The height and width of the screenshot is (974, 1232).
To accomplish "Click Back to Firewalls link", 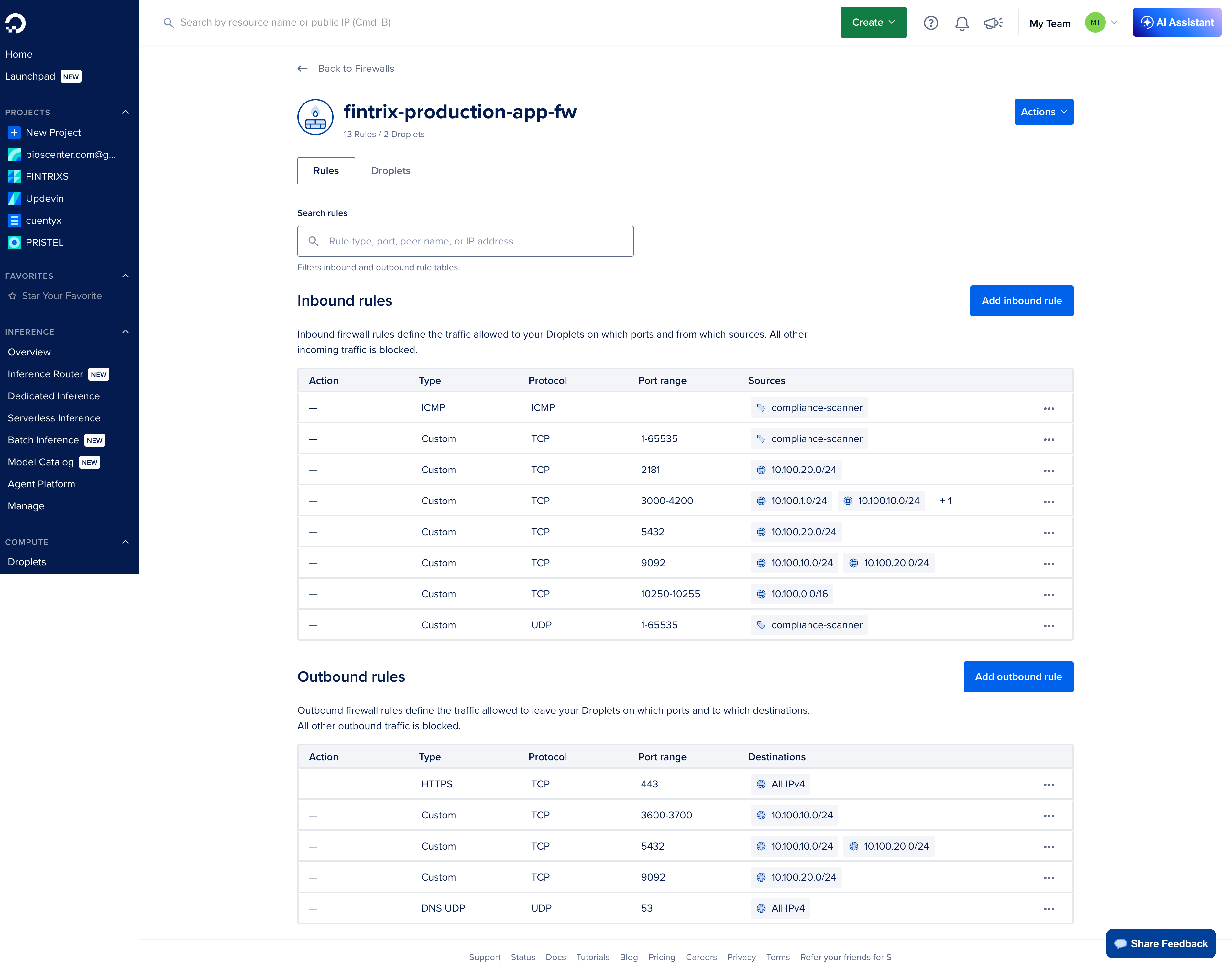I will (x=356, y=69).
